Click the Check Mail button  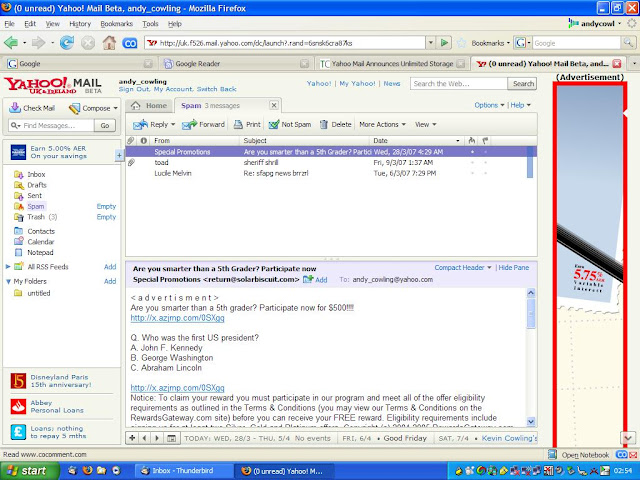point(32,108)
